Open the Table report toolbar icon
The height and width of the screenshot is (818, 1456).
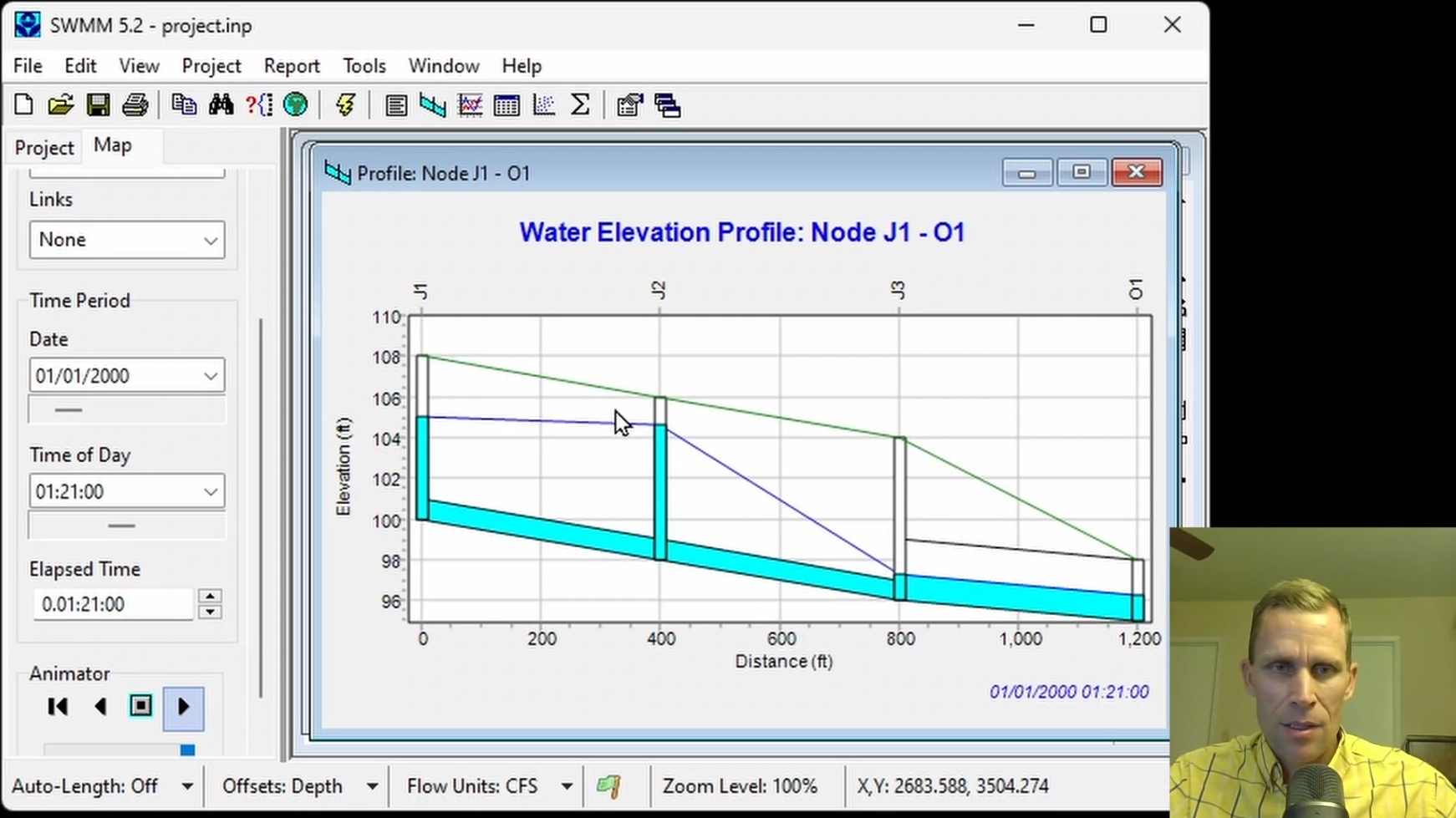point(507,105)
